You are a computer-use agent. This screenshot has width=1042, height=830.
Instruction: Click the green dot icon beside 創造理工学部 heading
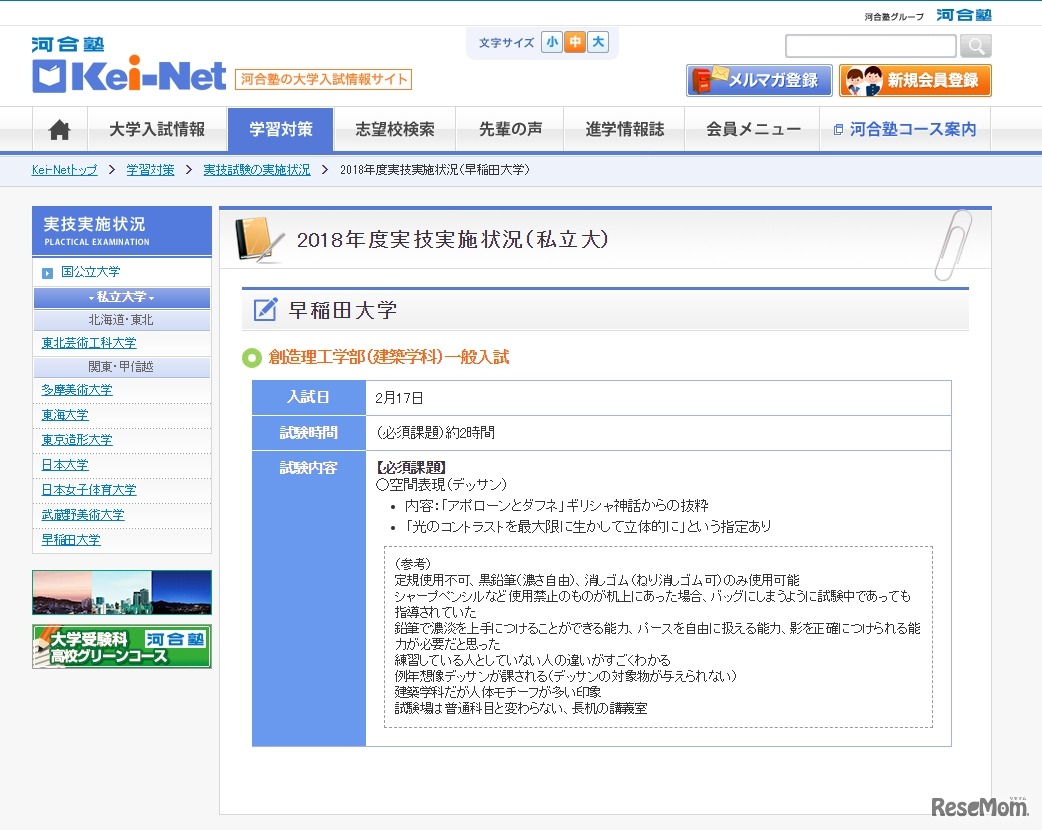[x=251, y=358]
